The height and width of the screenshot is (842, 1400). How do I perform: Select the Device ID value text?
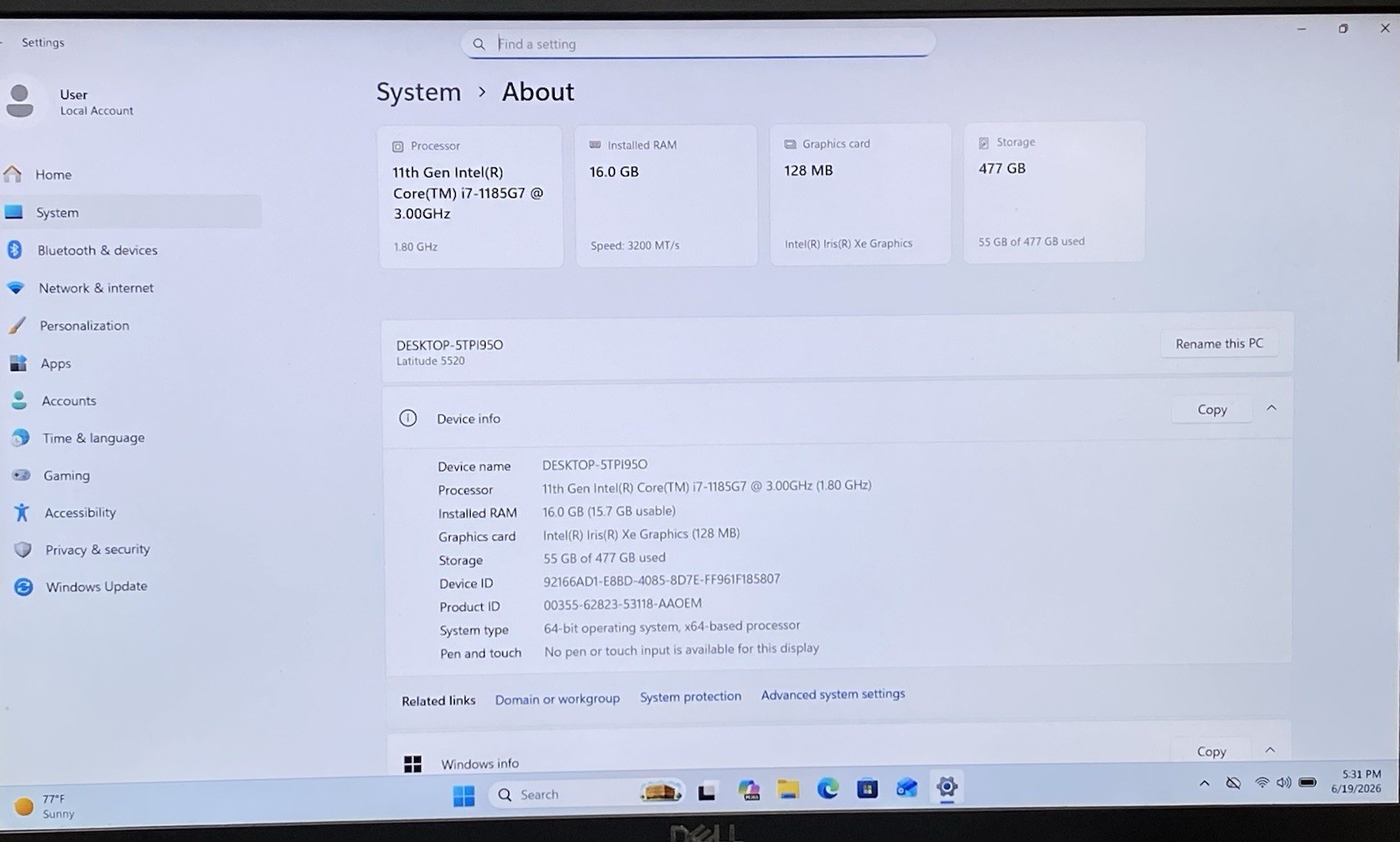pyautogui.click(x=661, y=579)
